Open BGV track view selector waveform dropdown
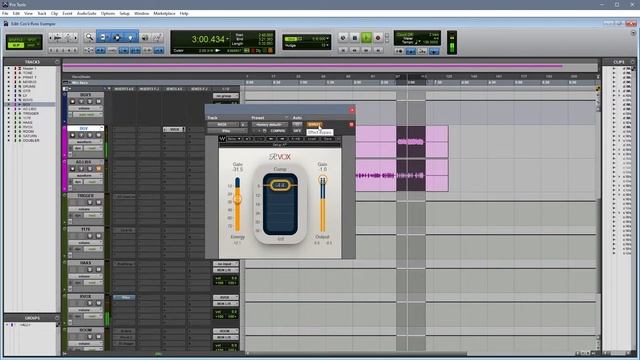Screen dimensions: 640x360 click(x=85, y=142)
